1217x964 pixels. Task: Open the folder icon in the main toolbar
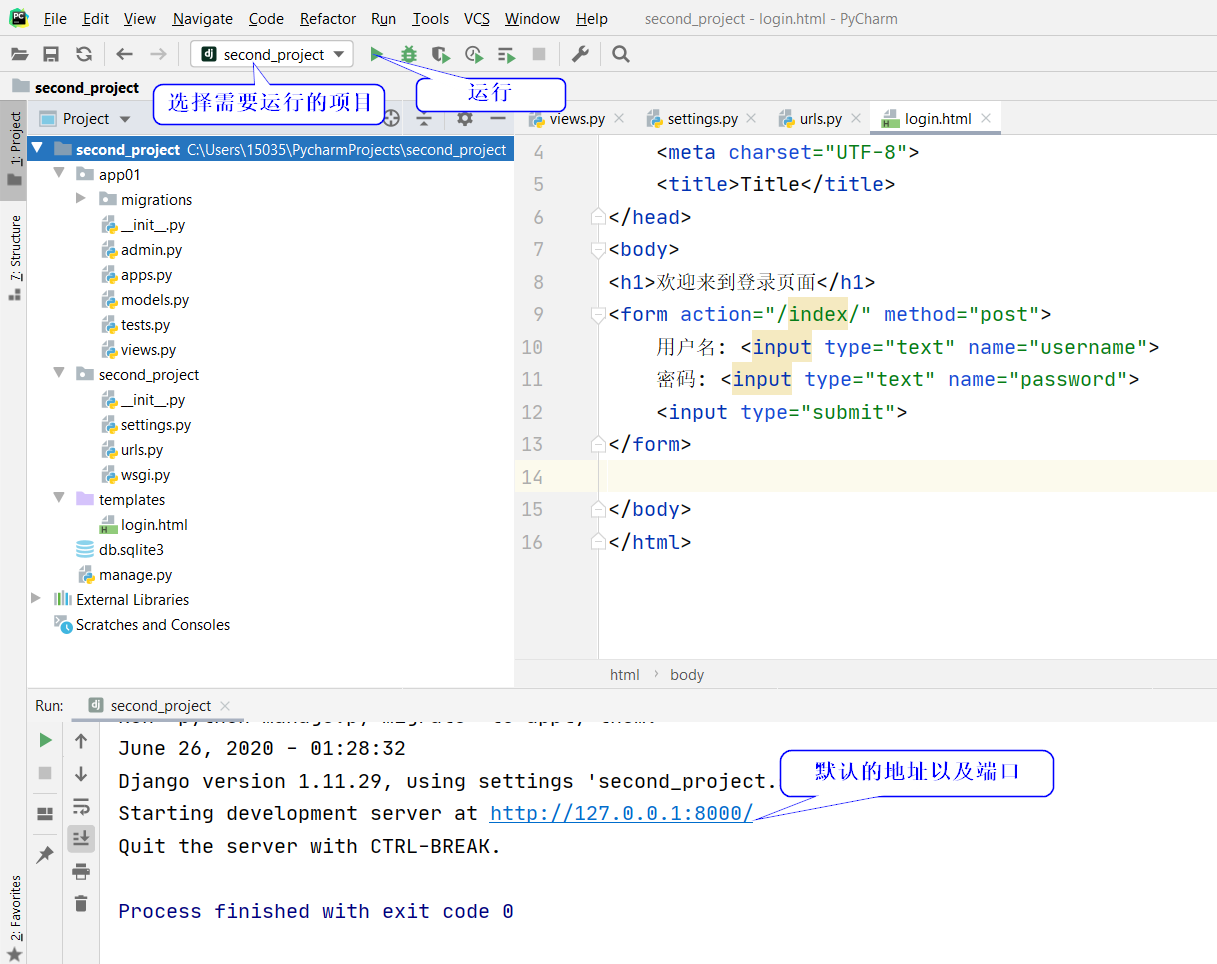tap(19, 54)
